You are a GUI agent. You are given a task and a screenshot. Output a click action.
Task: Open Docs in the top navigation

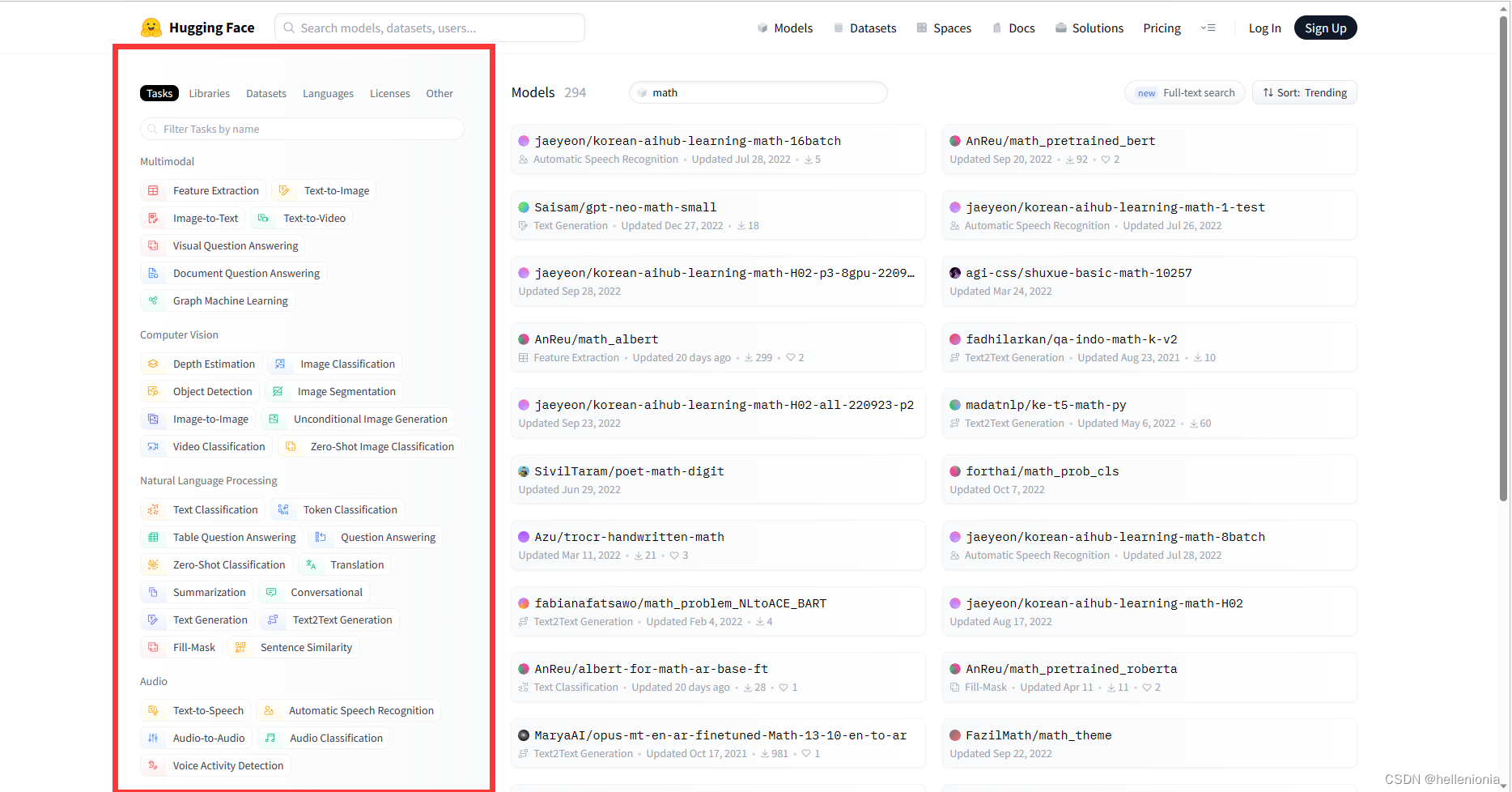(x=1013, y=28)
